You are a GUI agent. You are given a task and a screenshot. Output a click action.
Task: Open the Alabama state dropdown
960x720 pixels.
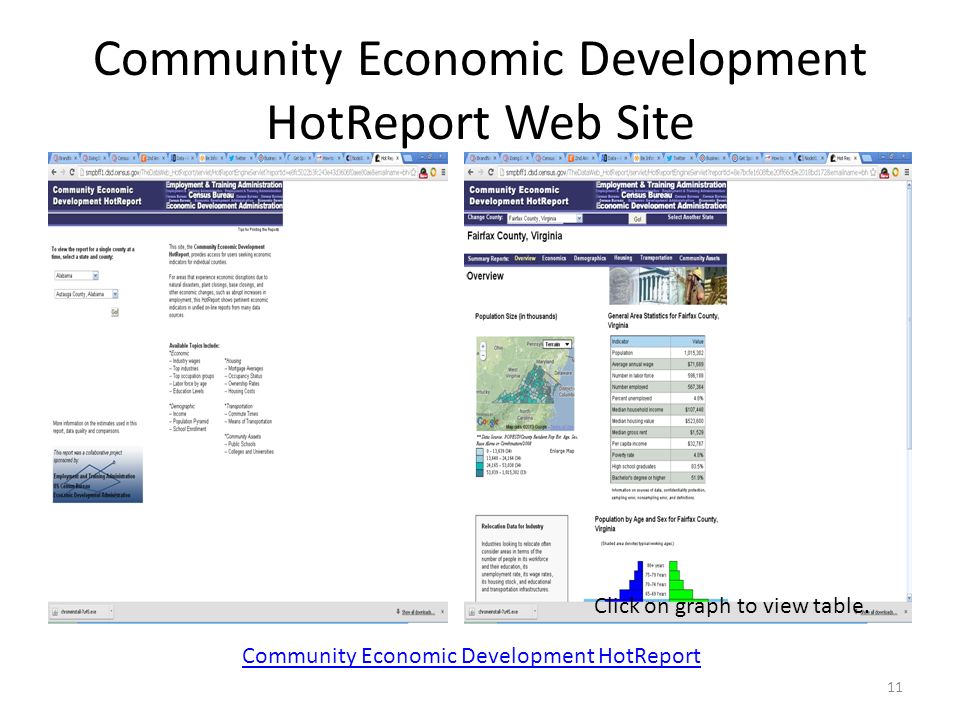click(x=77, y=276)
